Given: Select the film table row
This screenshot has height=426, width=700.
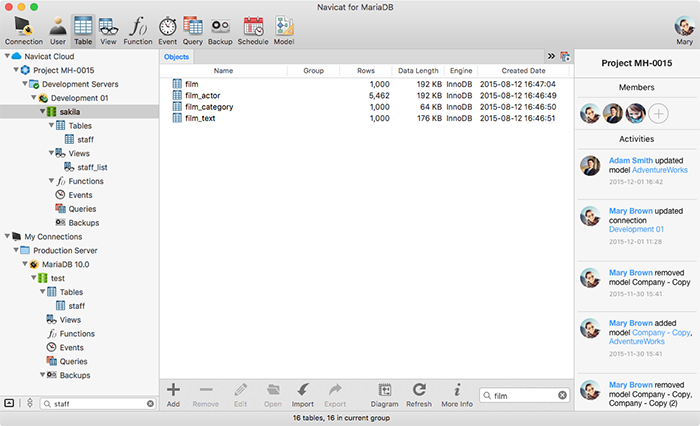Looking at the screenshot, I should [x=366, y=84].
